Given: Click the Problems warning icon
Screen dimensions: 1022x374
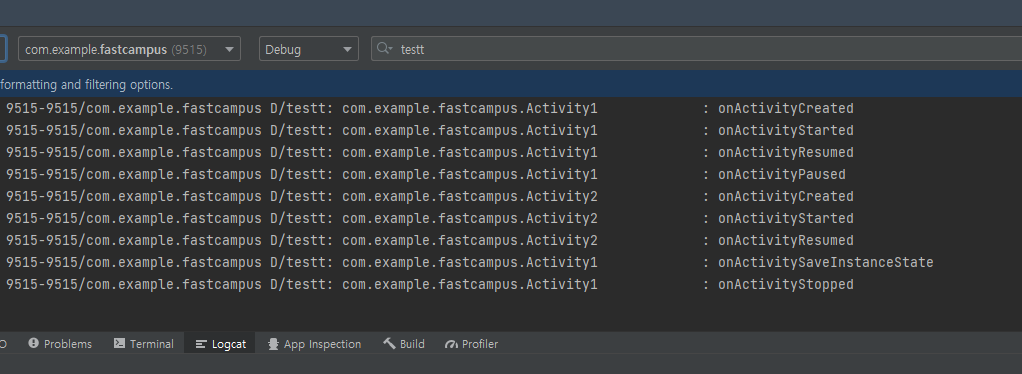Looking at the screenshot, I should pyautogui.click(x=33, y=343).
